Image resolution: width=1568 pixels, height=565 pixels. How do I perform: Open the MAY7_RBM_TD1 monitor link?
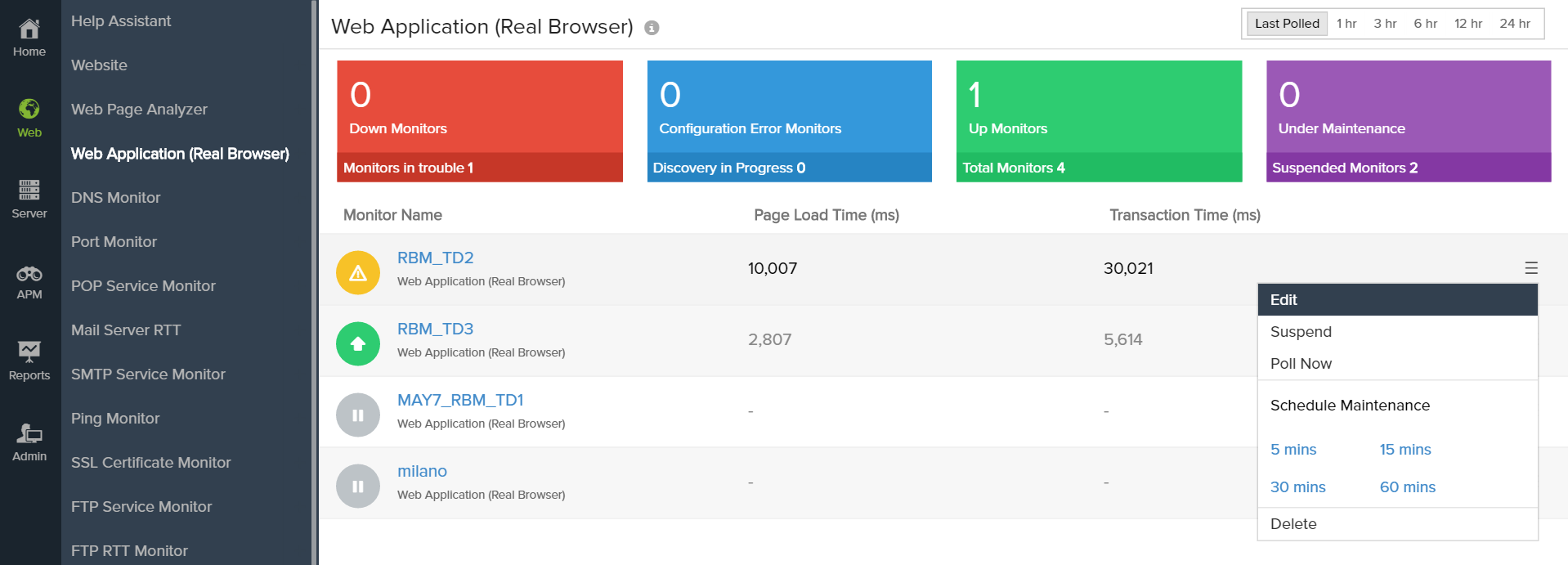(x=460, y=400)
